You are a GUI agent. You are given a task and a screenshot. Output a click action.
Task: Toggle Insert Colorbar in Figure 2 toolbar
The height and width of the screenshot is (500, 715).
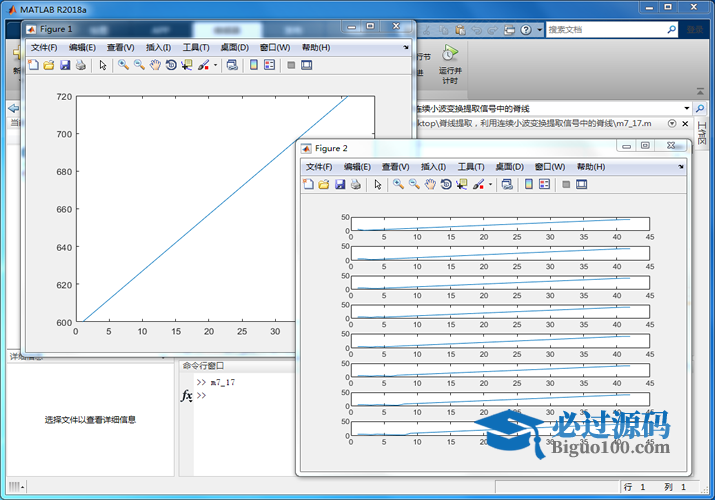click(x=528, y=184)
